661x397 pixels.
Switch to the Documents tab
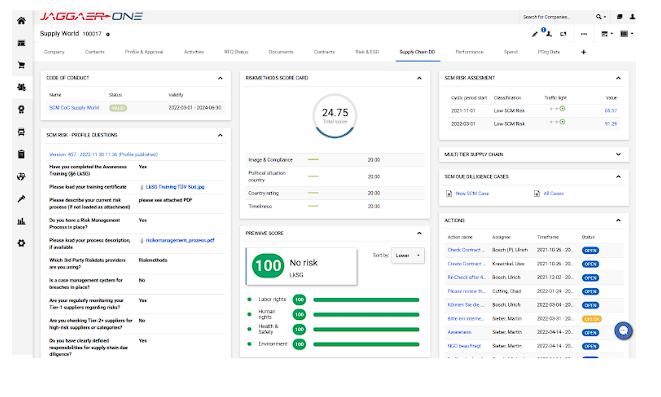pos(281,52)
